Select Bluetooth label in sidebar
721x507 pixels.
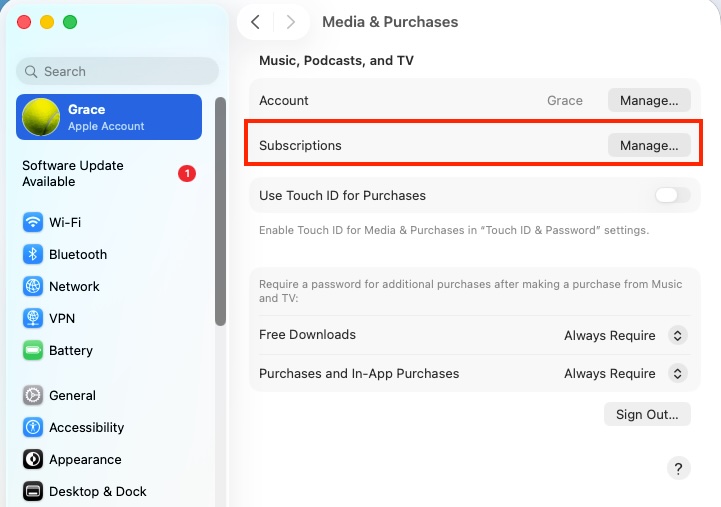coord(78,254)
